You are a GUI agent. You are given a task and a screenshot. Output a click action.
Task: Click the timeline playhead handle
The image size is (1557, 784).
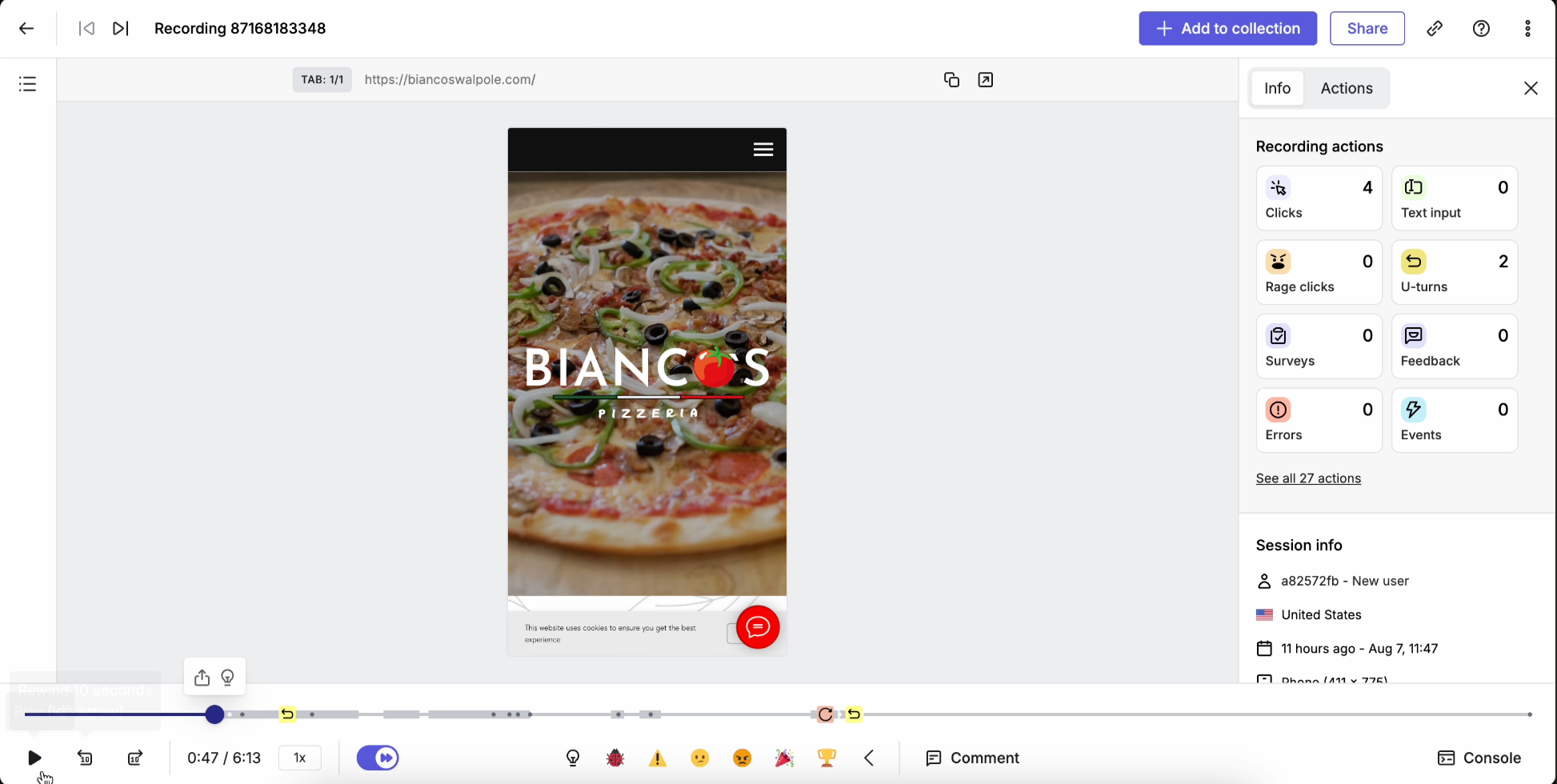point(214,714)
